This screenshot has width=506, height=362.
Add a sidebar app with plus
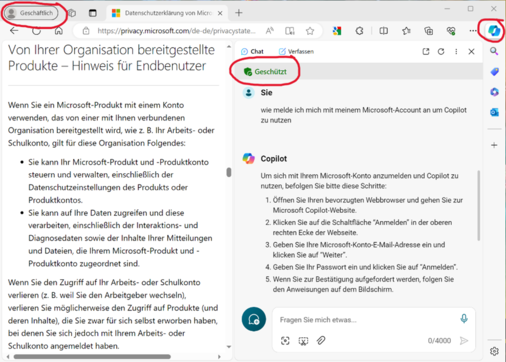[x=494, y=145]
